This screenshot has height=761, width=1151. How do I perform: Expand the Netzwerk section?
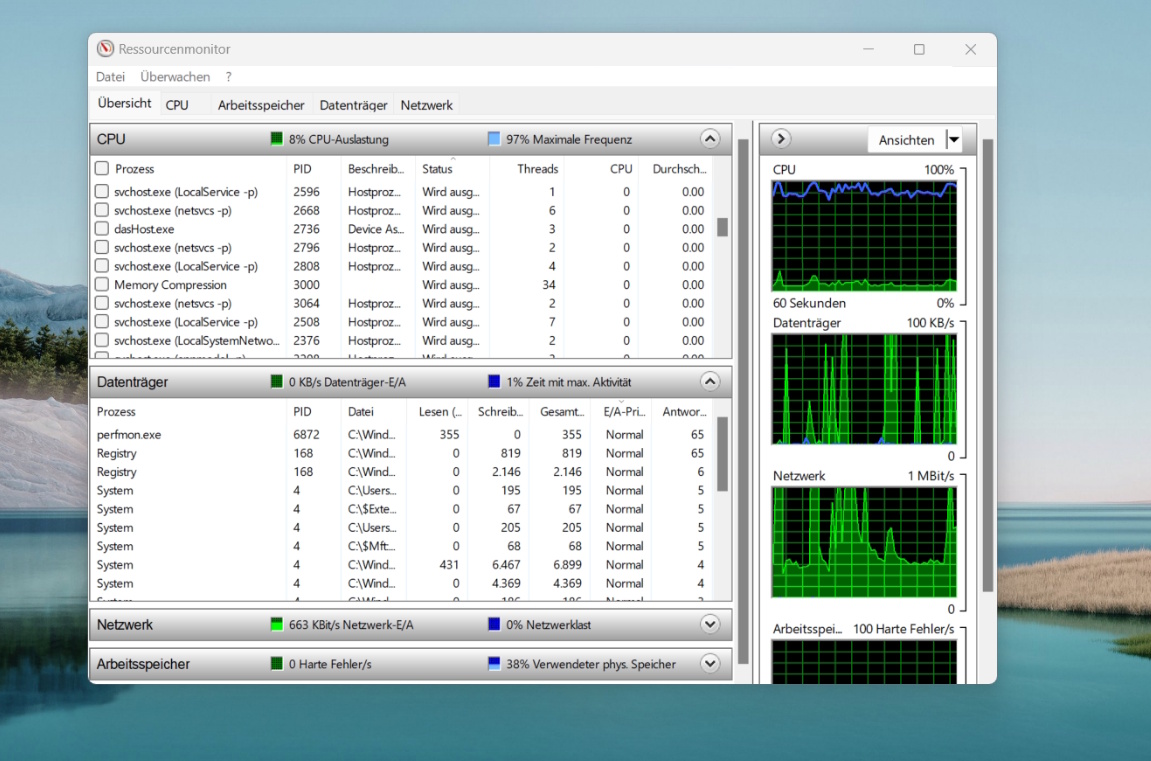tap(710, 625)
